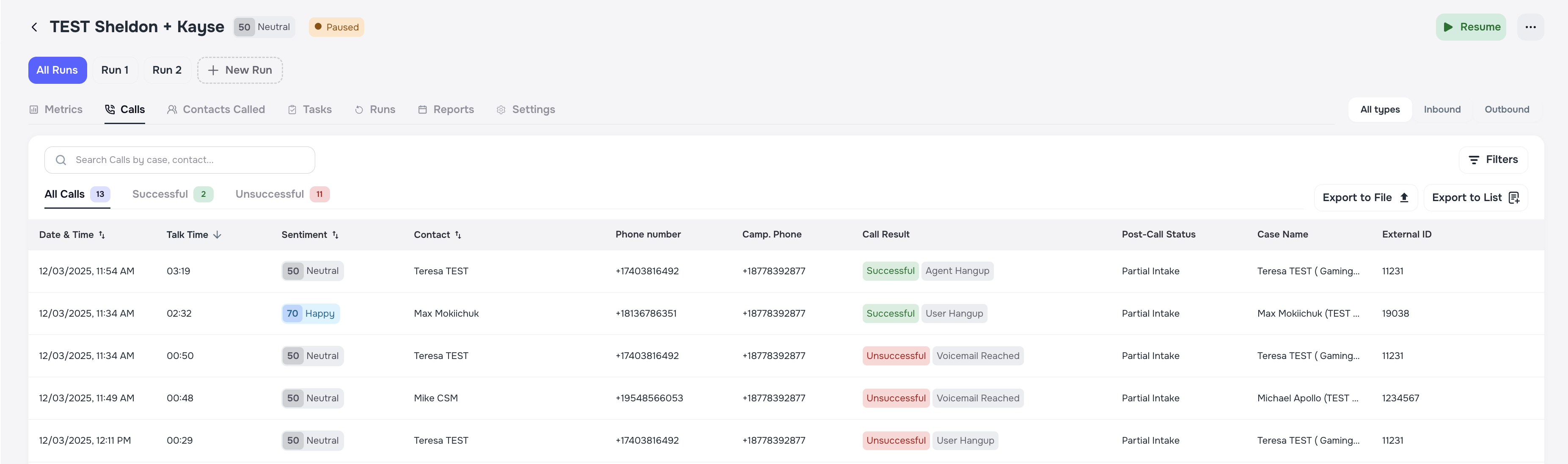Open the Contacts Called section icon

172,110
